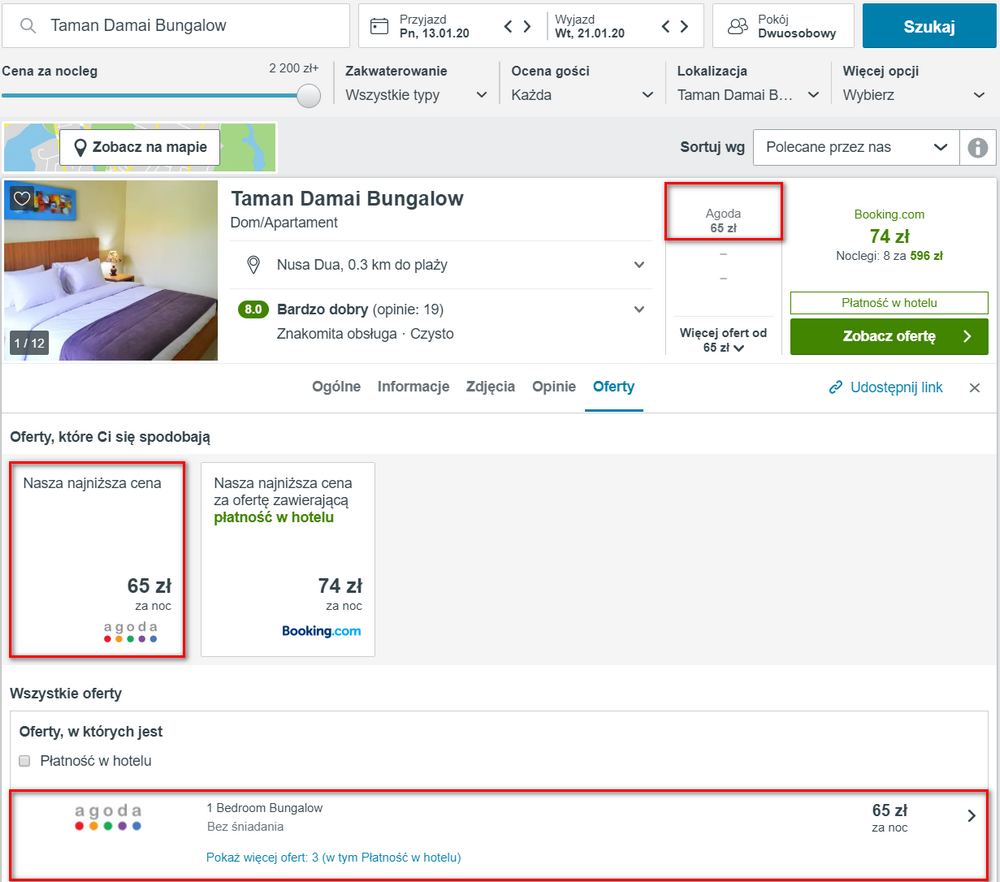Switch to the Ogólne tab
Image resolution: width=1000 pixels, height=882 pixels.
(x=336, y=386)
